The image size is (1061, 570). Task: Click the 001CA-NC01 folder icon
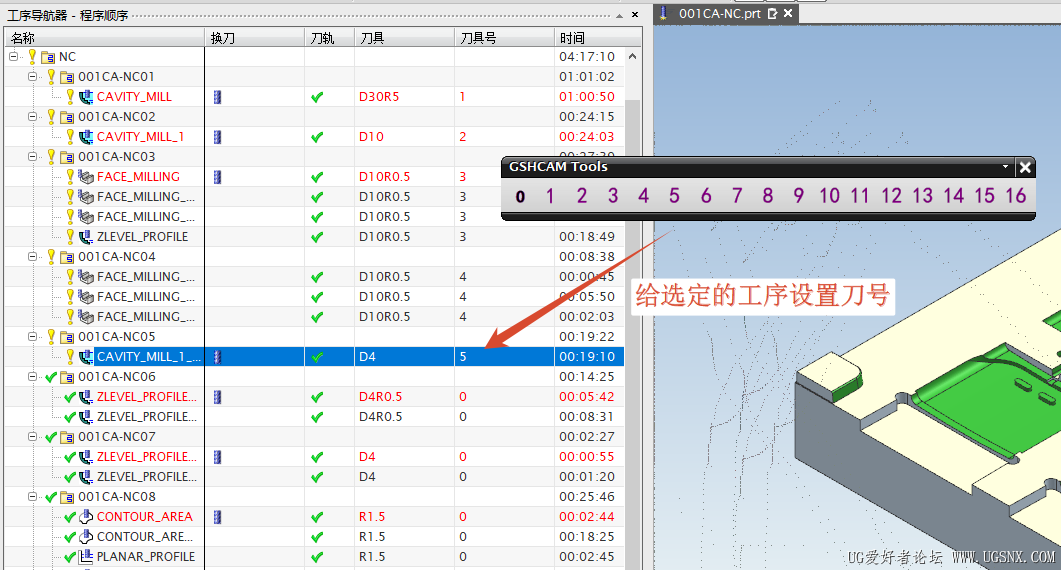pos(67,76)
